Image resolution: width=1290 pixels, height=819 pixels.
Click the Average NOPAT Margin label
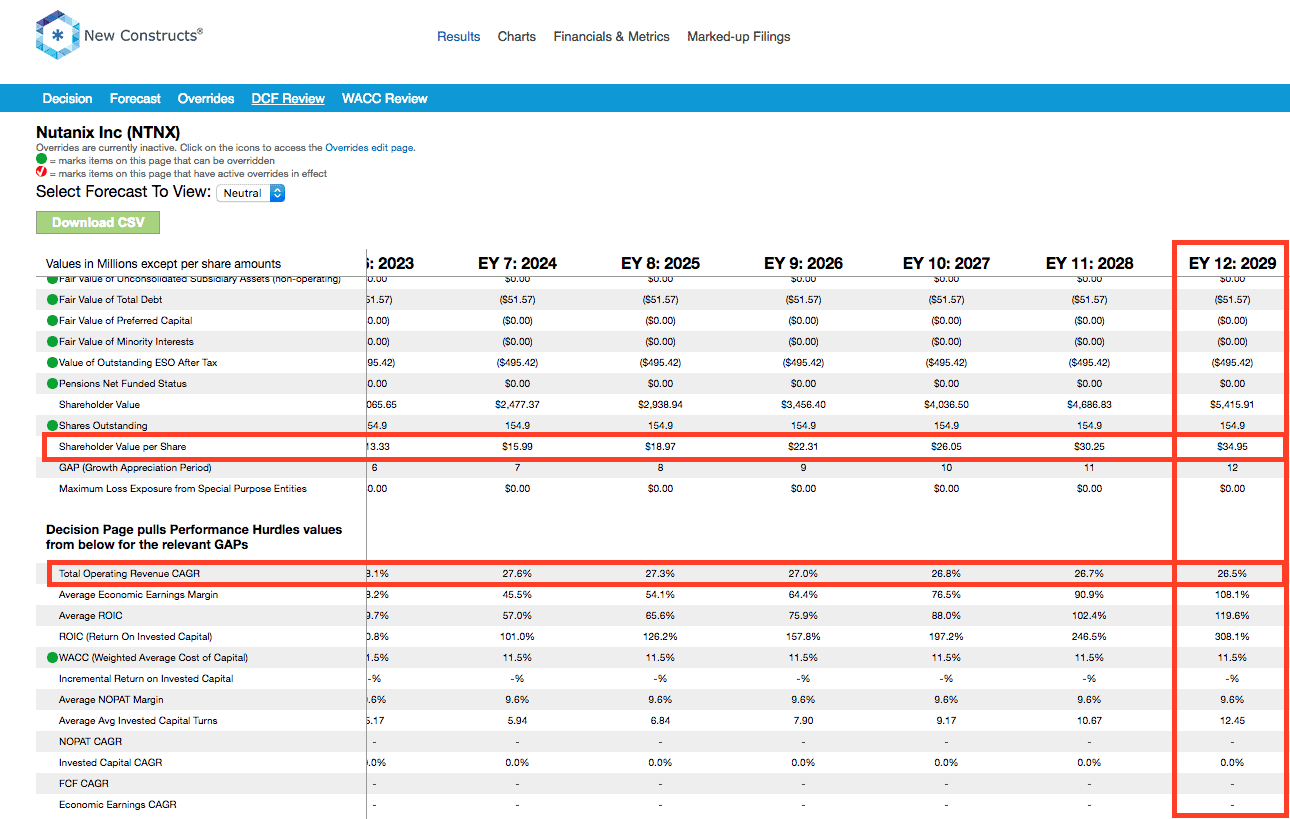[x=111, y=700]
